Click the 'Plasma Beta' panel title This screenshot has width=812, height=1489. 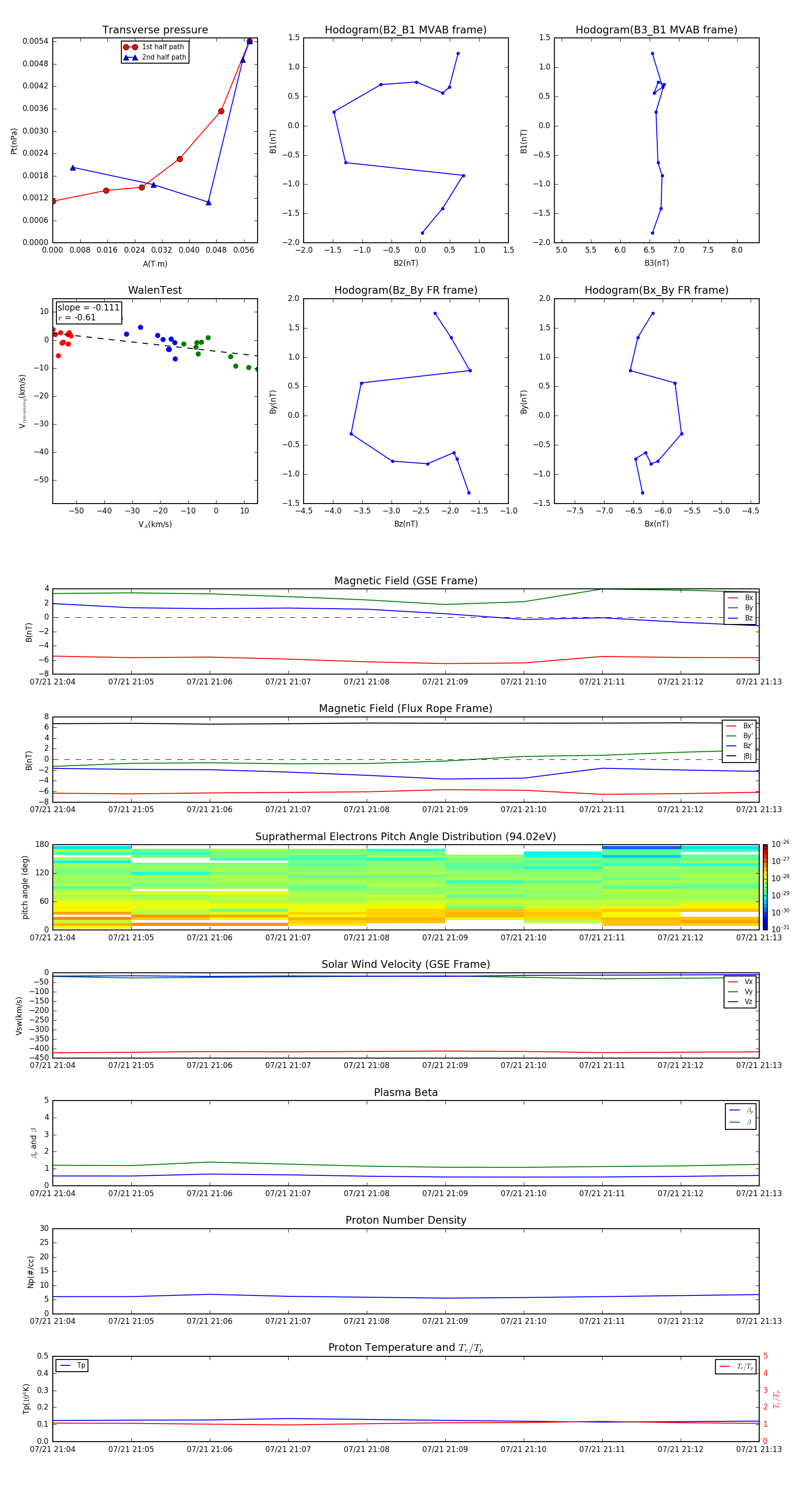pyautogui.click(x=406, y=1092)
